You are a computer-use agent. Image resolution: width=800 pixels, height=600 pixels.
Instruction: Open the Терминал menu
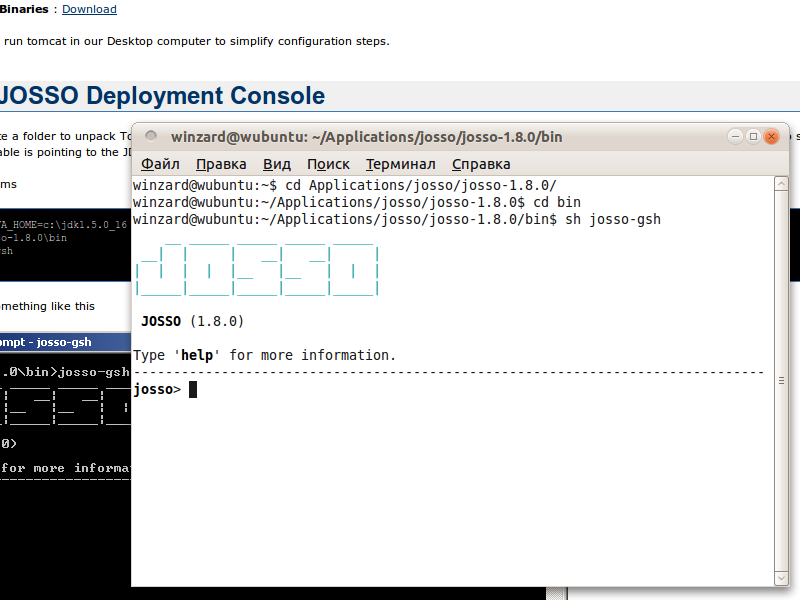click(x=401, y=164)
